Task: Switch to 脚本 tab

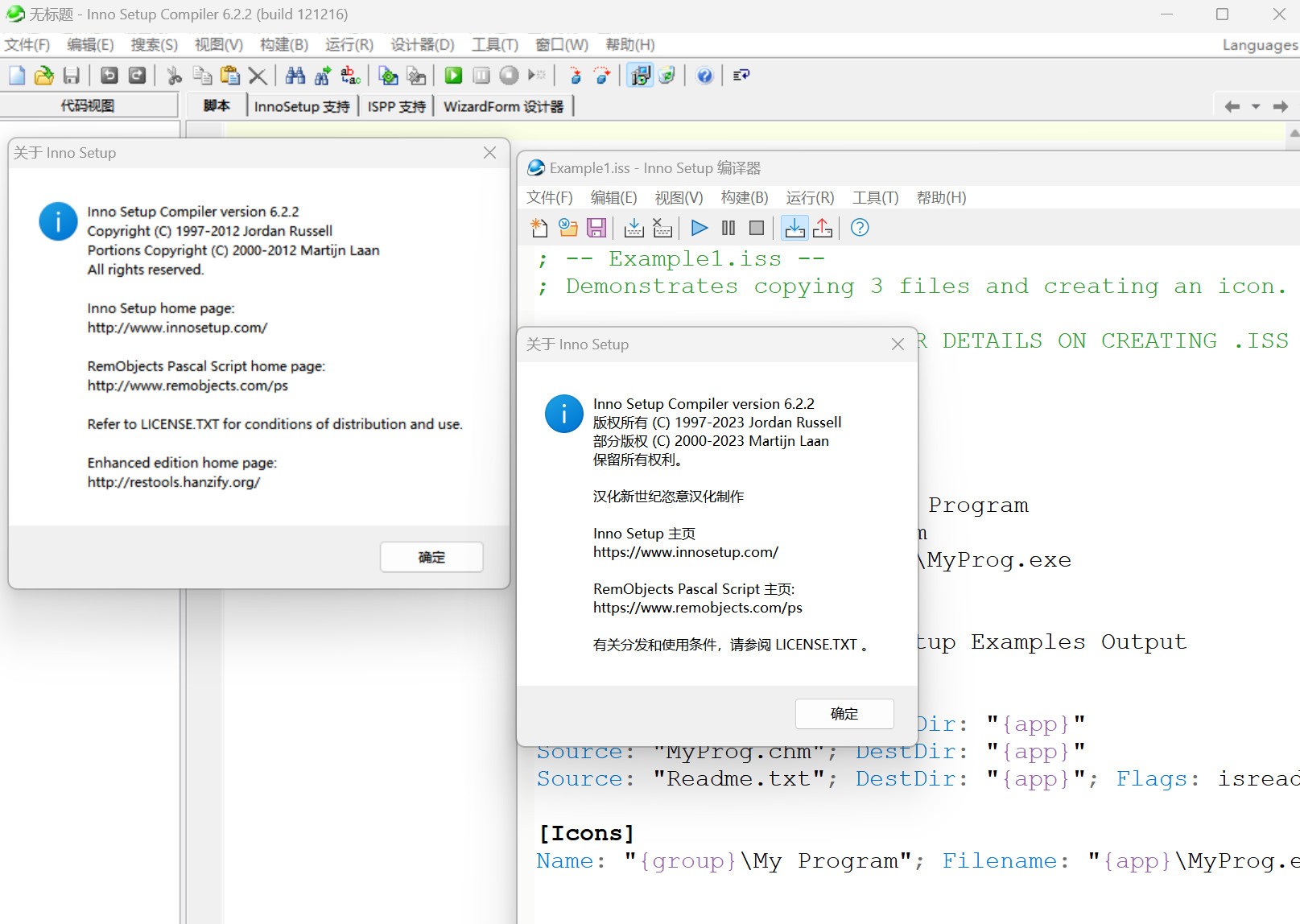Action: coord(217,106)
